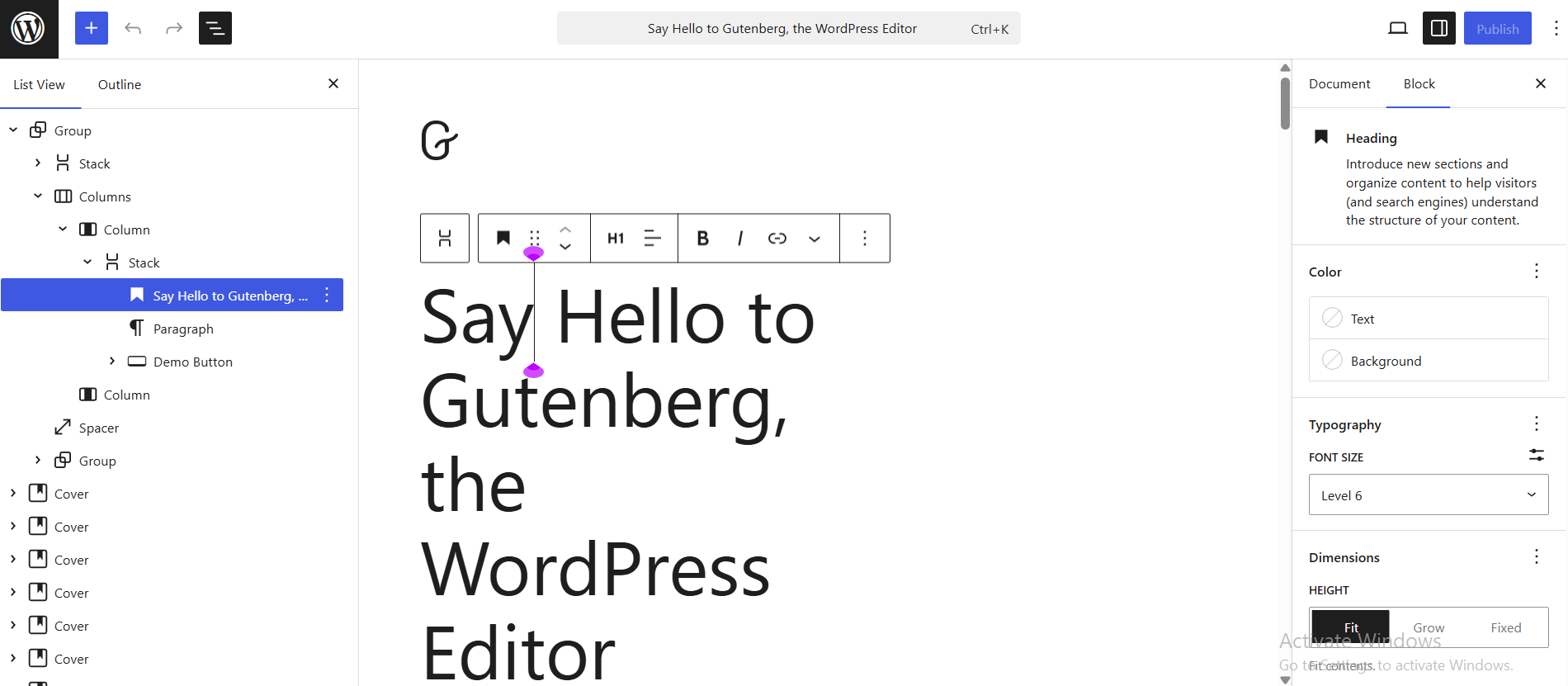Click into the heading text in canvas
The image size is (1568, 686).
pyautogui.click(x=617, y=485)
